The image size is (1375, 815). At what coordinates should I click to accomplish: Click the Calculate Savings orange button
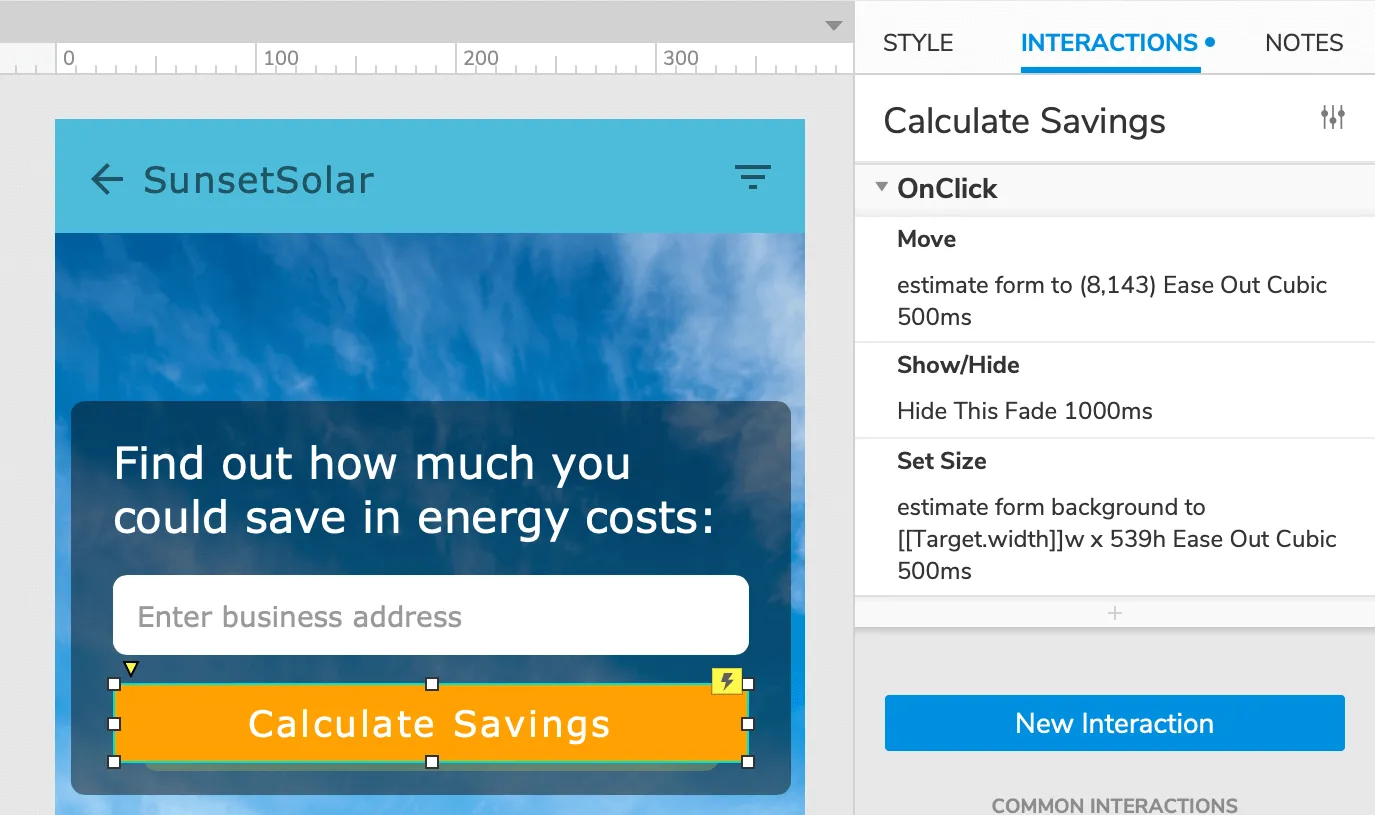click(x=430, y=724)
